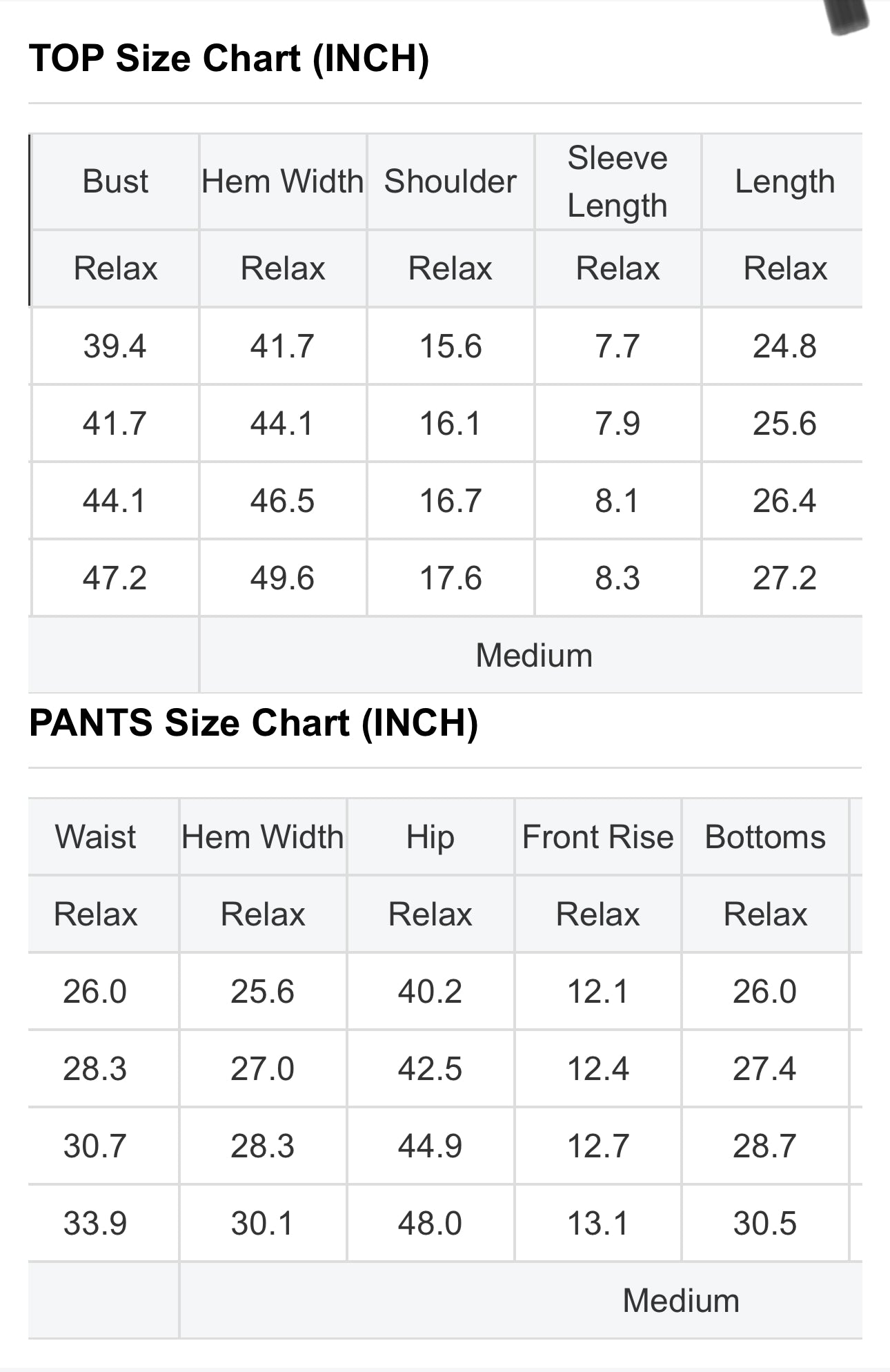The height and width of the screenshot is (1372, 890).
Task: Click the Hip column header
Action: pos(430,836)
